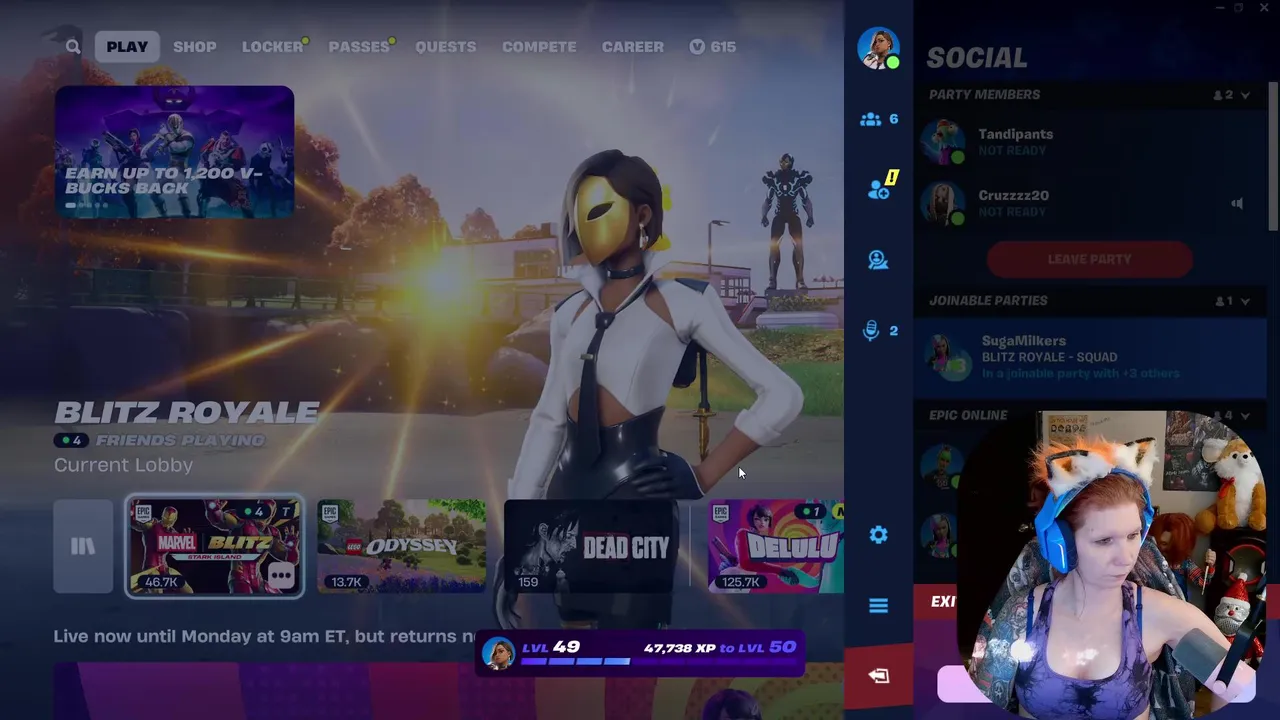Select the LEGO Odyssey tile
This screenshot has height=720, width=1280.
point(402,546)
